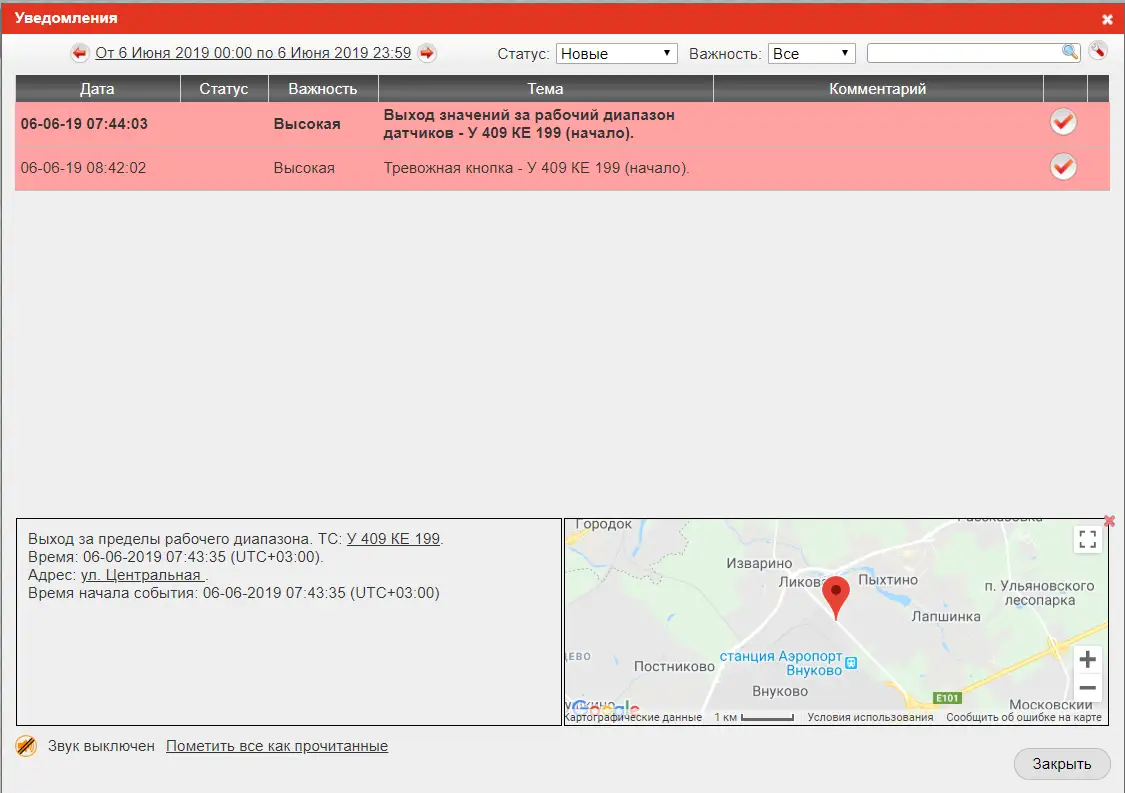This screenshot has height=793, width=1125.
Task: Open the Важность dropdown
Action: pos(811,53)
